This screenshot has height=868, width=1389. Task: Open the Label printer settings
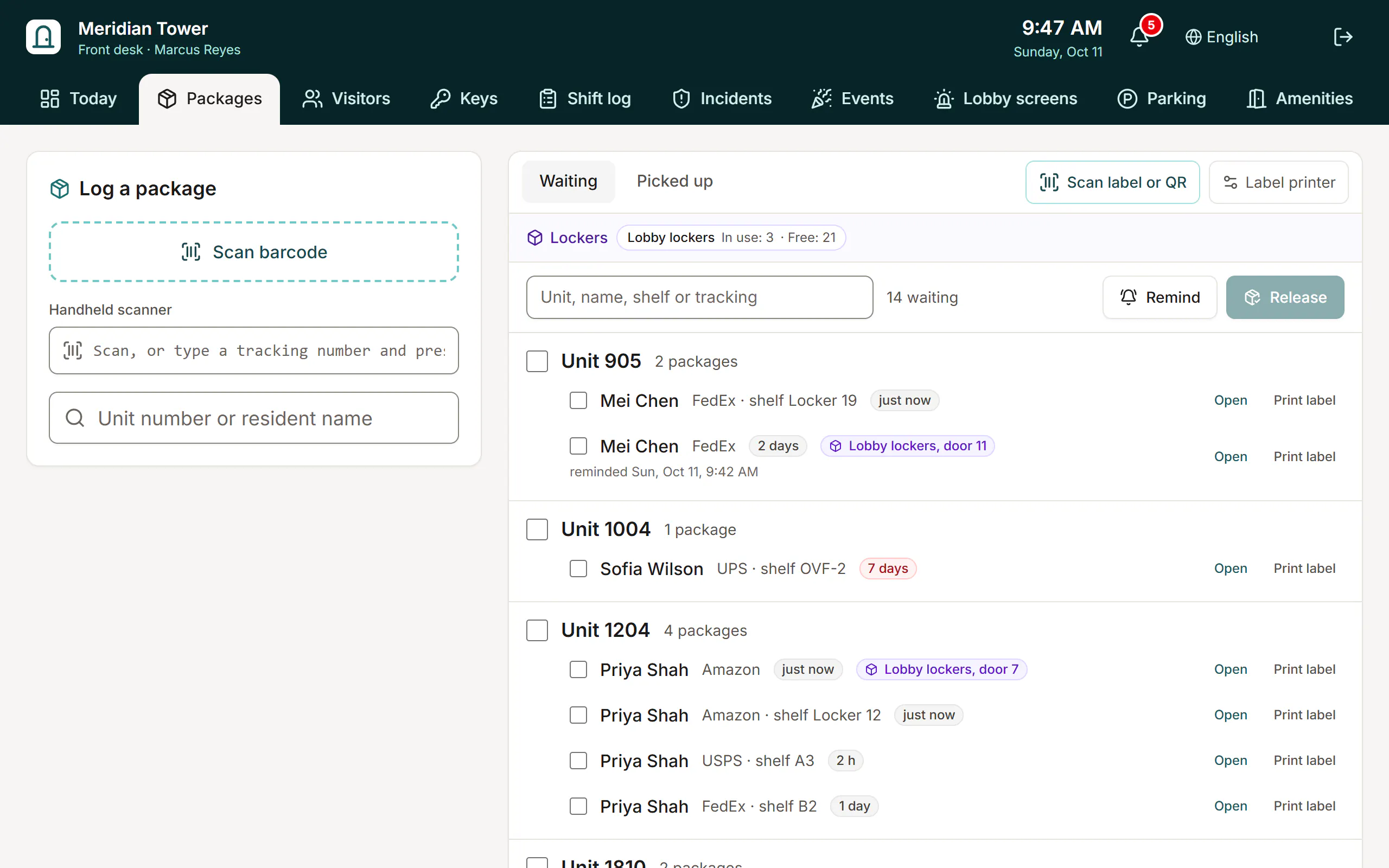click(x=1278, y=183)
